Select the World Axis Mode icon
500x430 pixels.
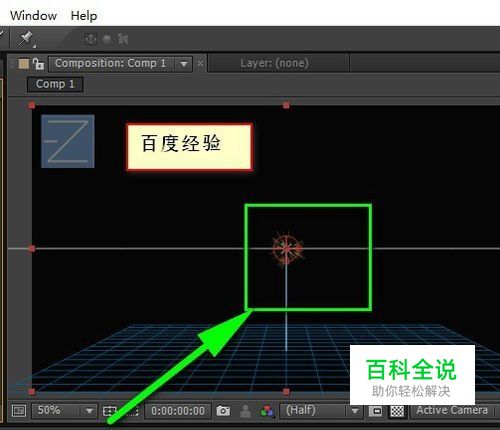click(107, 40)
